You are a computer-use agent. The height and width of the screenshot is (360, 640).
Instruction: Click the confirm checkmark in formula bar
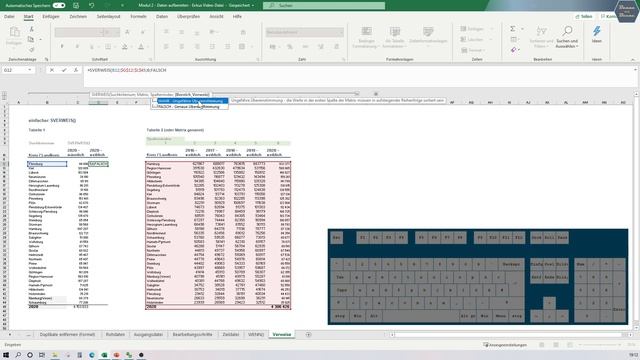(64, 70)
